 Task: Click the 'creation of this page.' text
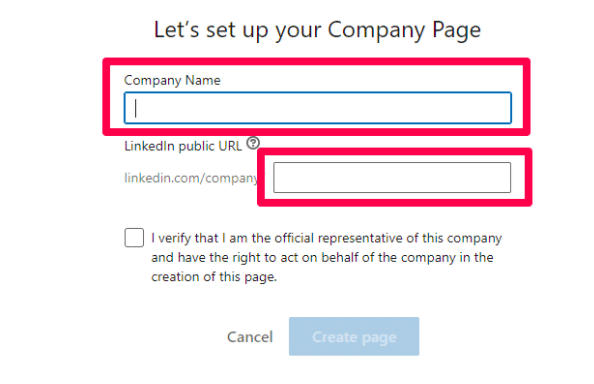pyautogui.click(x=214, y=277)
